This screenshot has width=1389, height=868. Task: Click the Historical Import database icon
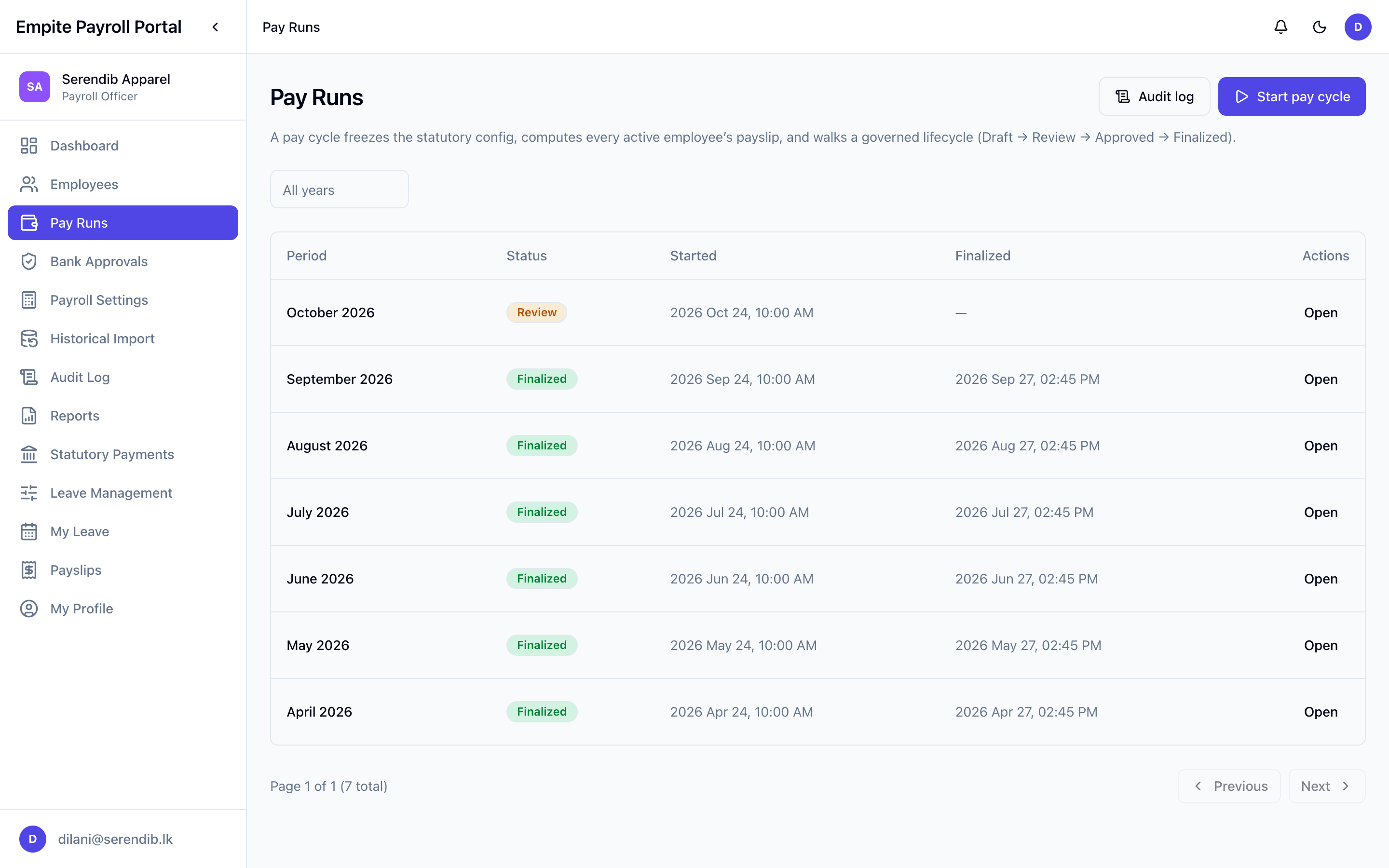[29, 338]
